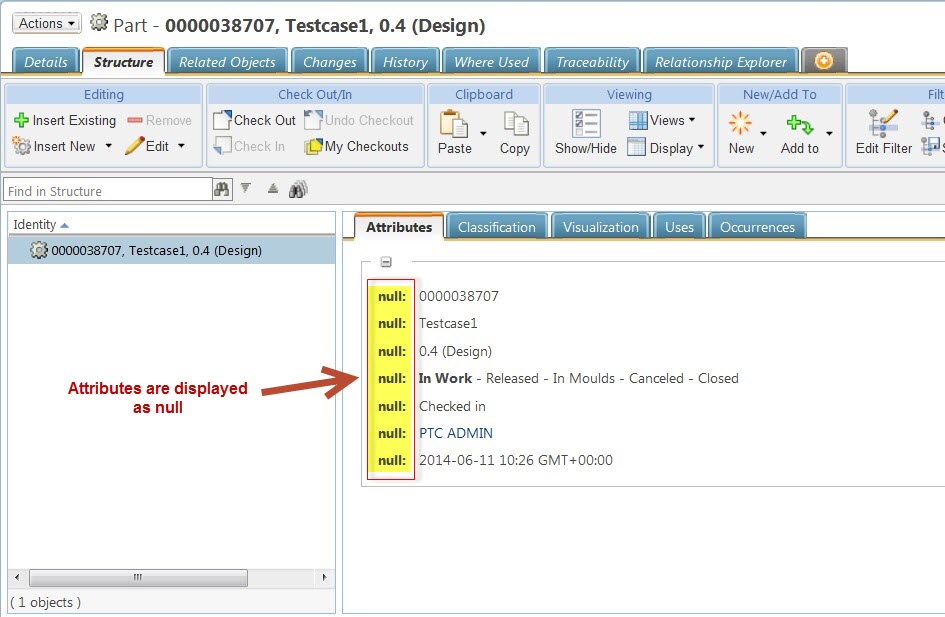Find next match down arrow
The height and width of the screenshot is (617, 945).
pyautogui.click(x=246, y=189)
